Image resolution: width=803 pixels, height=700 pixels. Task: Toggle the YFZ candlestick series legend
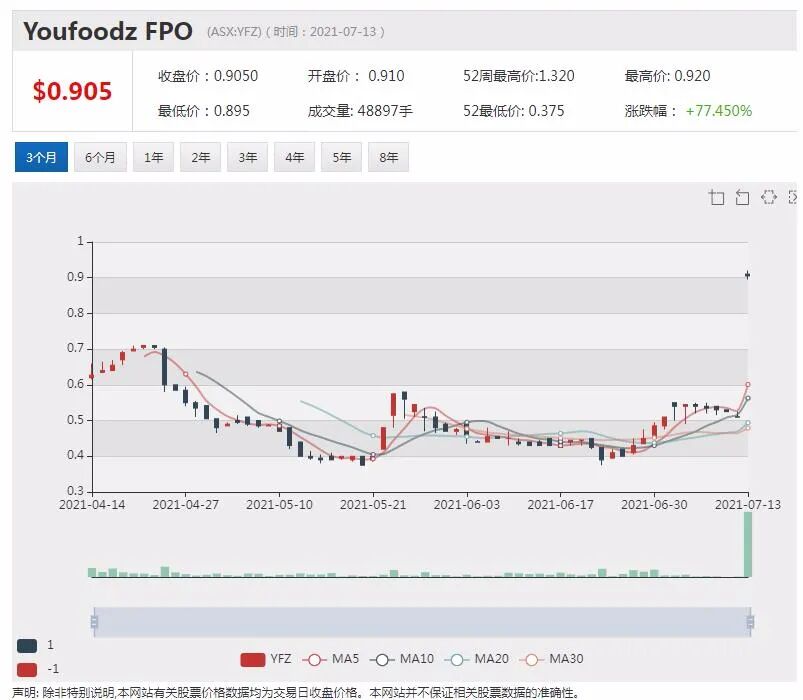tap(266, 659)
